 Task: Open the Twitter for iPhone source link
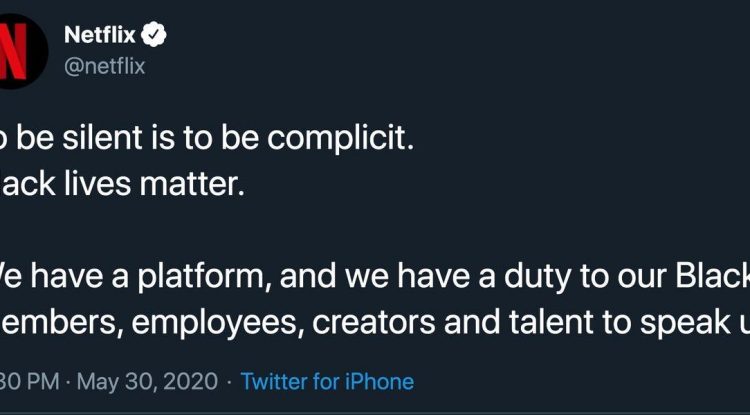coord(327,381)
